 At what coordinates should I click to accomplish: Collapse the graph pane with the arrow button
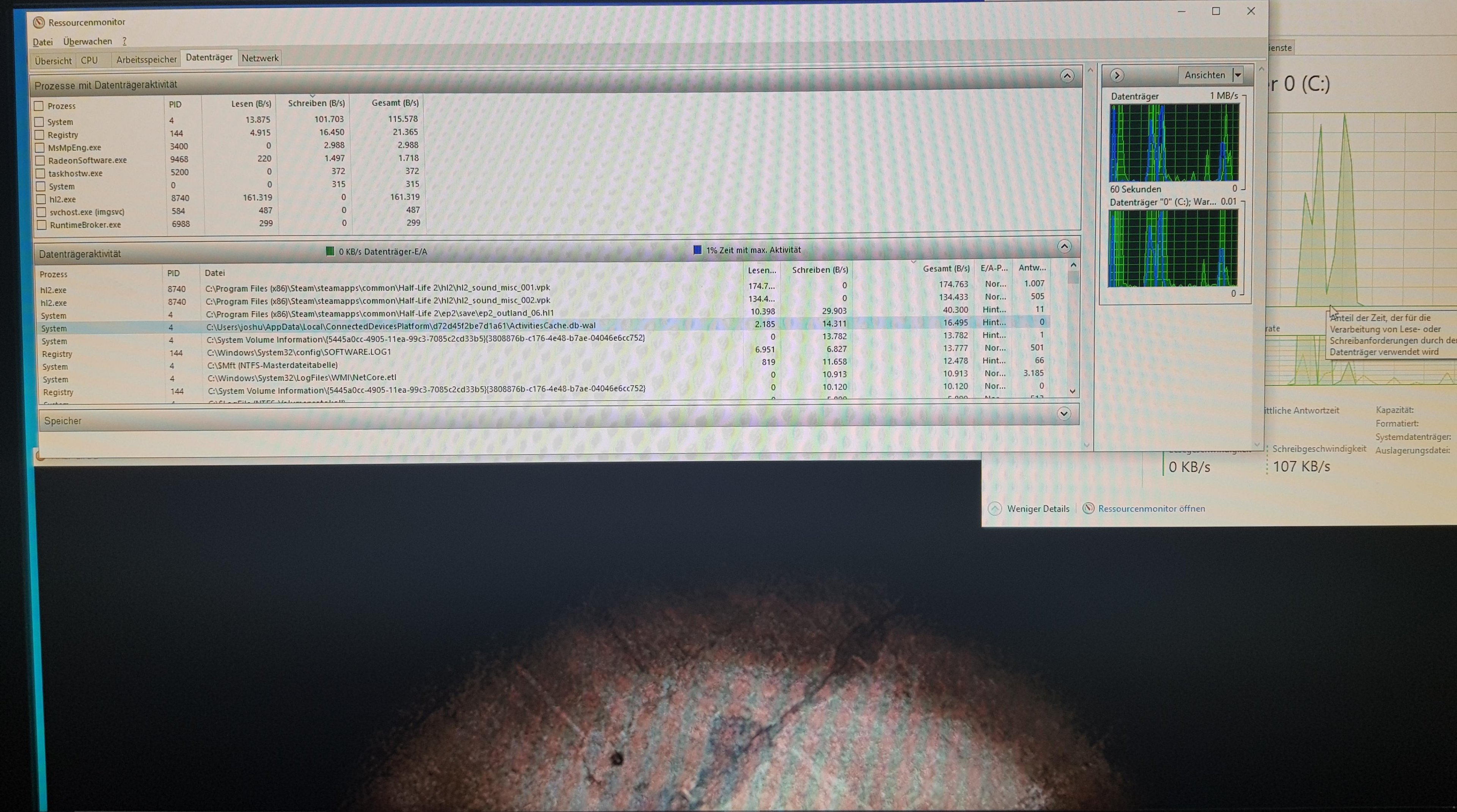tap(1117, 75)
